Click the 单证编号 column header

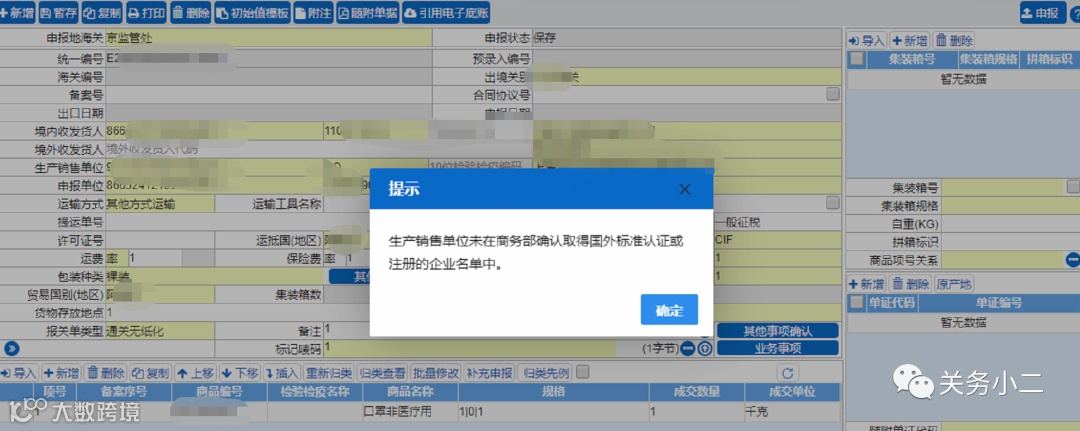(x=999, y=302)
